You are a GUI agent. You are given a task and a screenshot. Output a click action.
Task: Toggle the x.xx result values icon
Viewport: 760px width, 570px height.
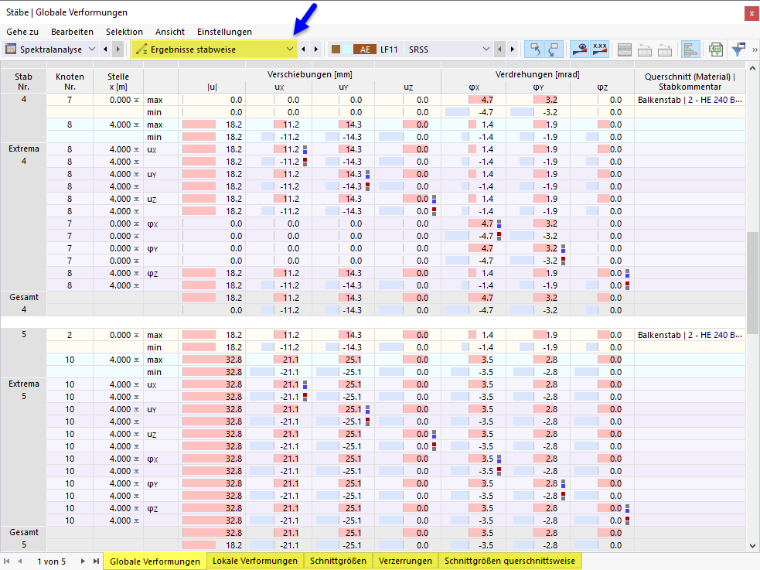click(x=600, y=49)
